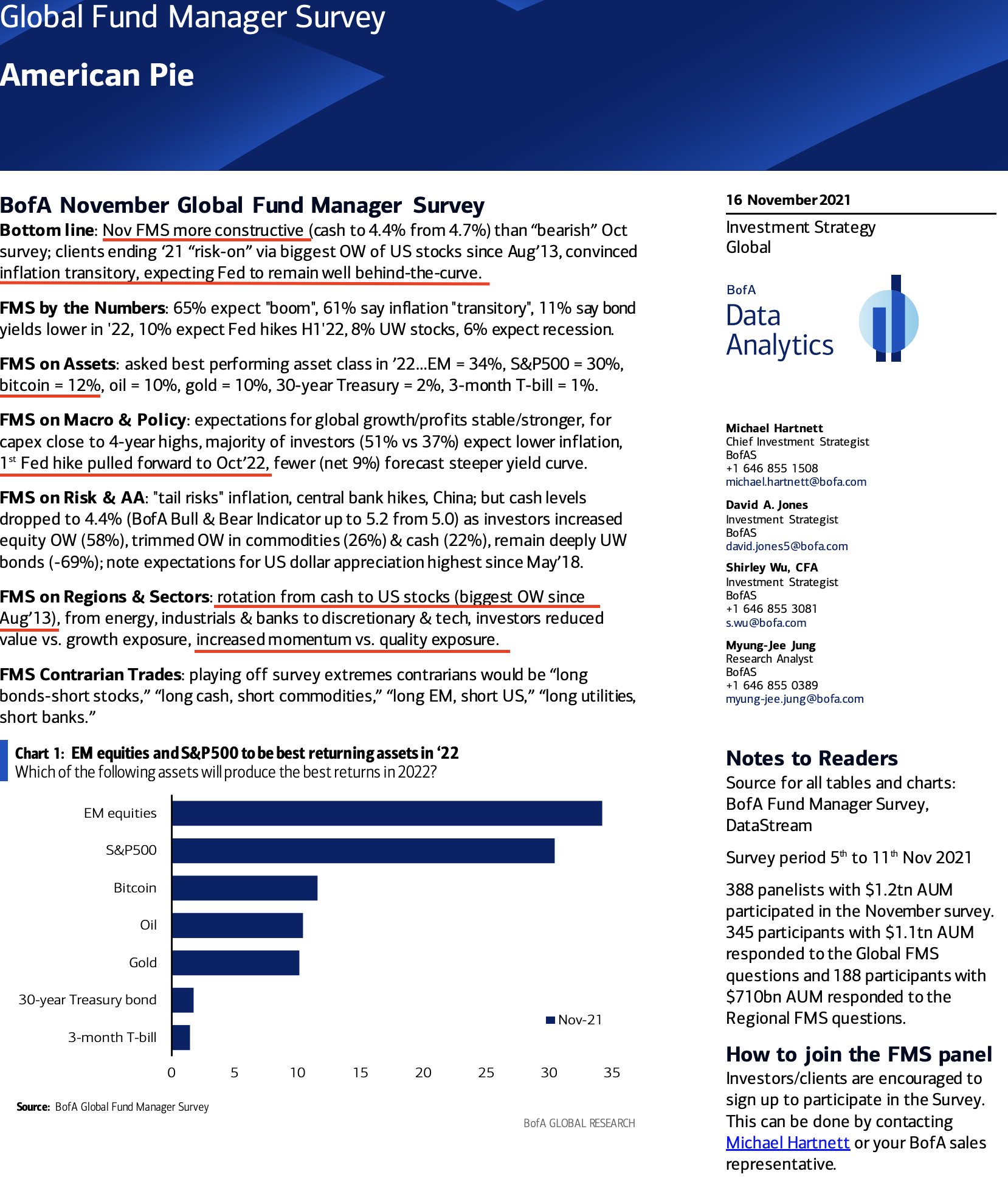
Task: Select the 'How to join the FMS panel' heading
Action: 859,1054
